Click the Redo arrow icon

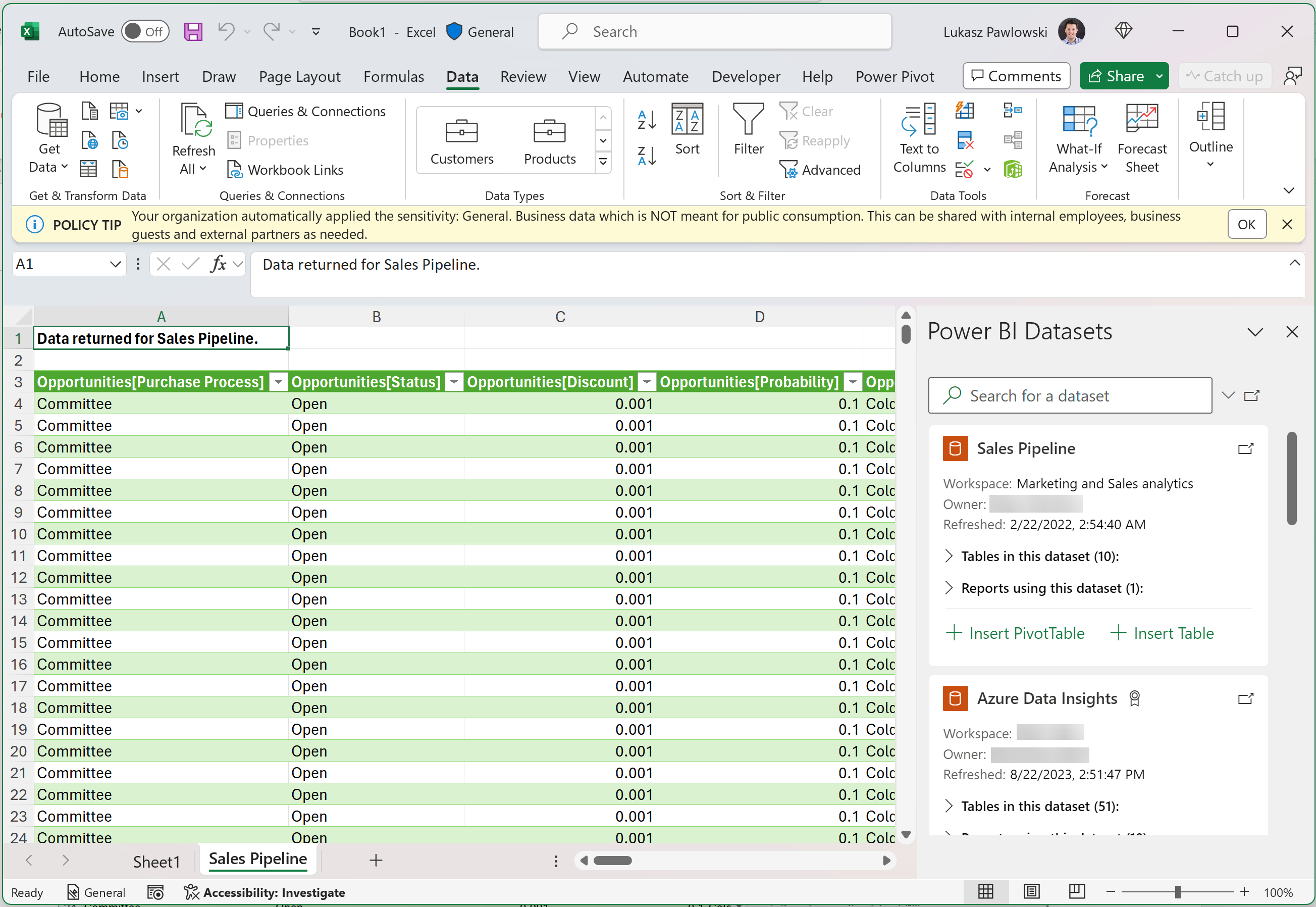(272, 32)
